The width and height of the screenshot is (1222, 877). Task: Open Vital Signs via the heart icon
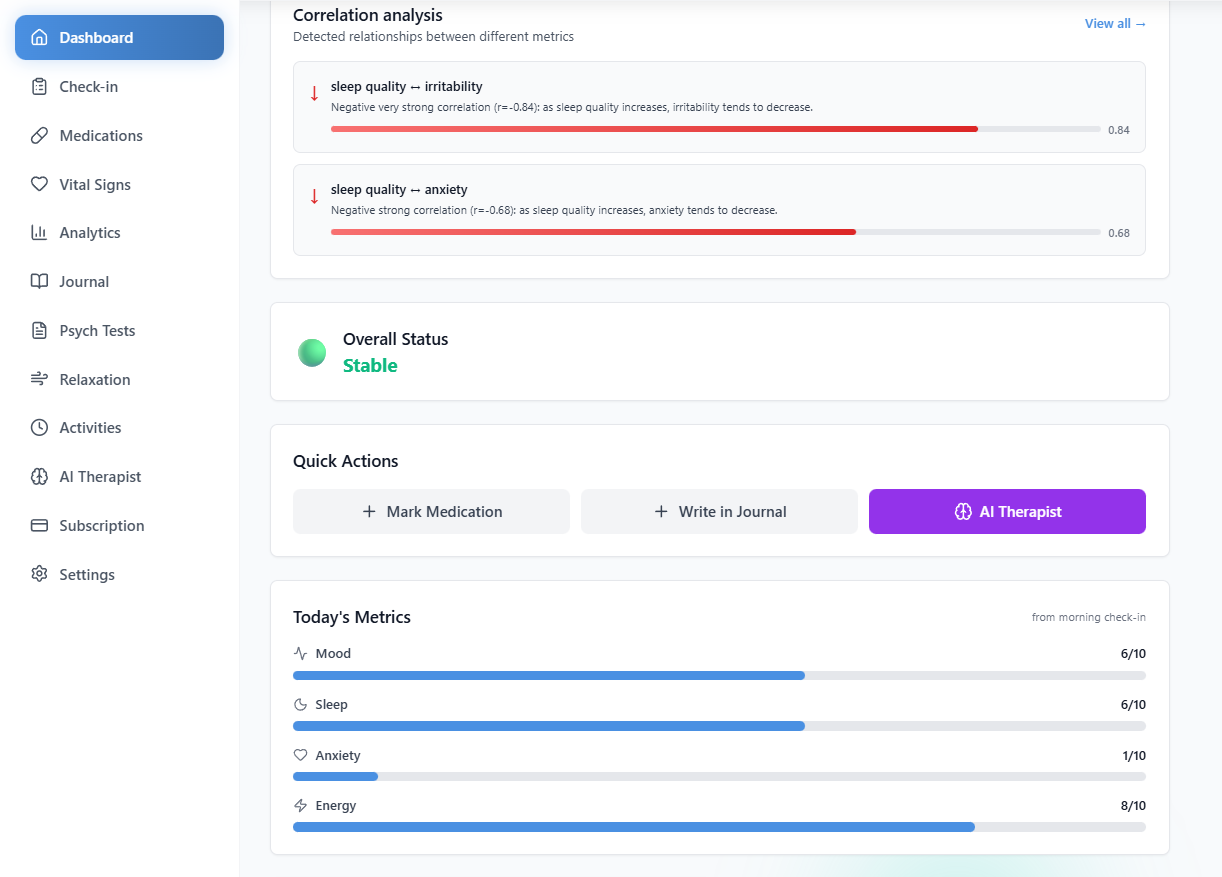(x=38, y=184)
